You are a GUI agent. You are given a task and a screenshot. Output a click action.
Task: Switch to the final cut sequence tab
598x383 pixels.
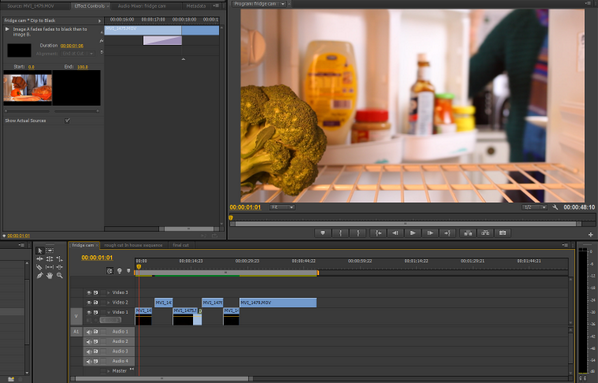tap(180, 245)
